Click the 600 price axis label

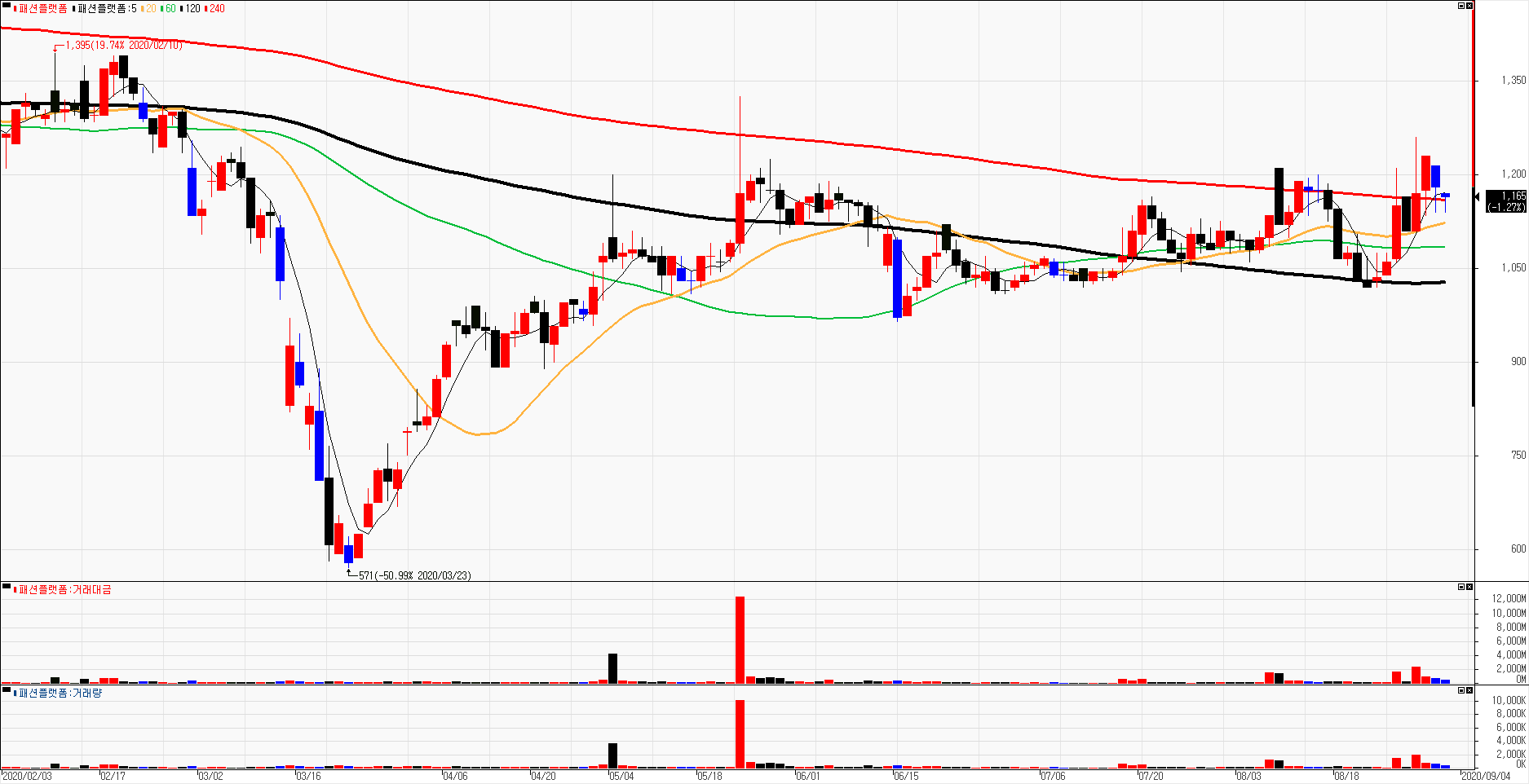click(x=1518, y=548)
